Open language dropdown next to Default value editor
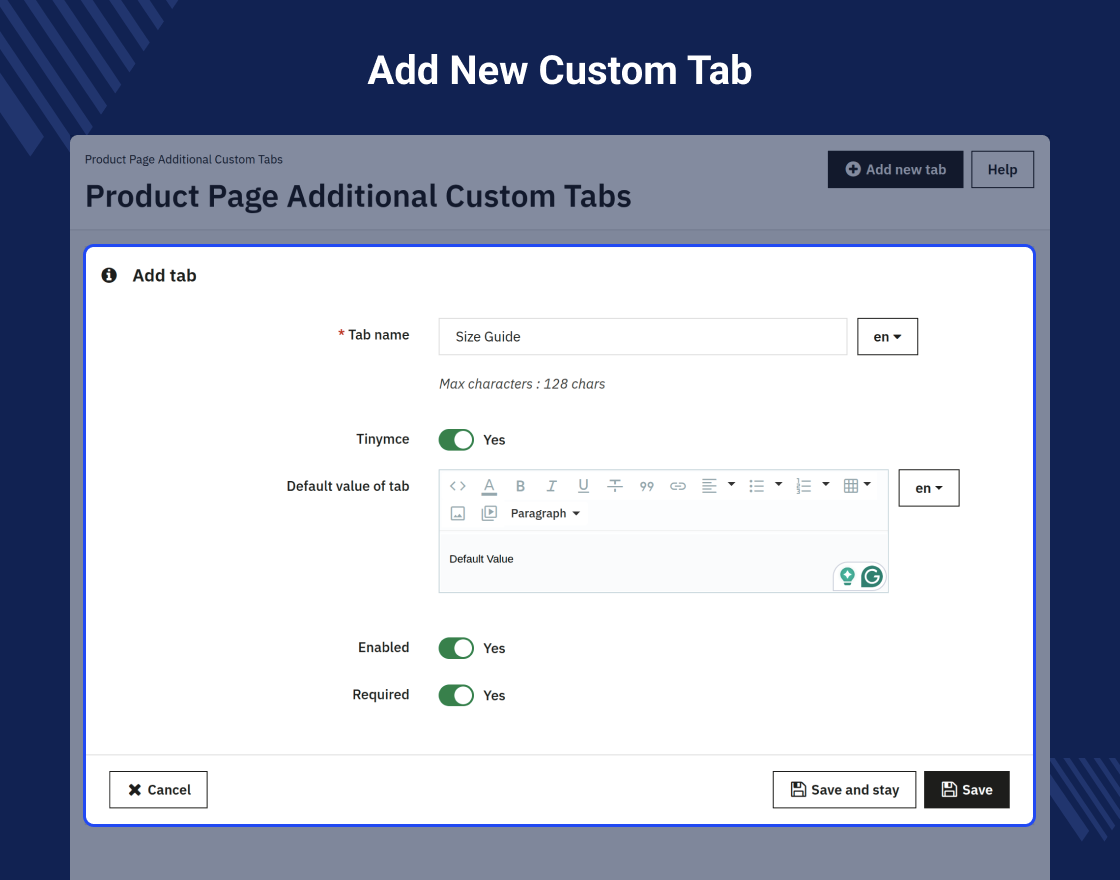 929,488
